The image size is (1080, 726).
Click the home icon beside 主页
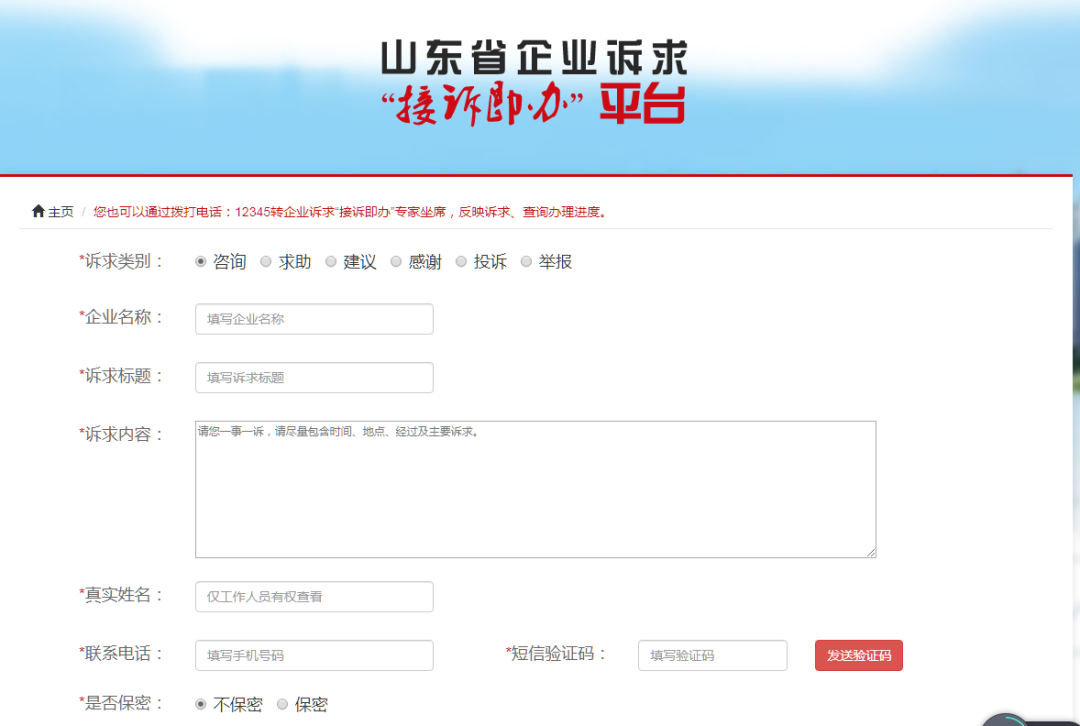[x=38, y=211]
